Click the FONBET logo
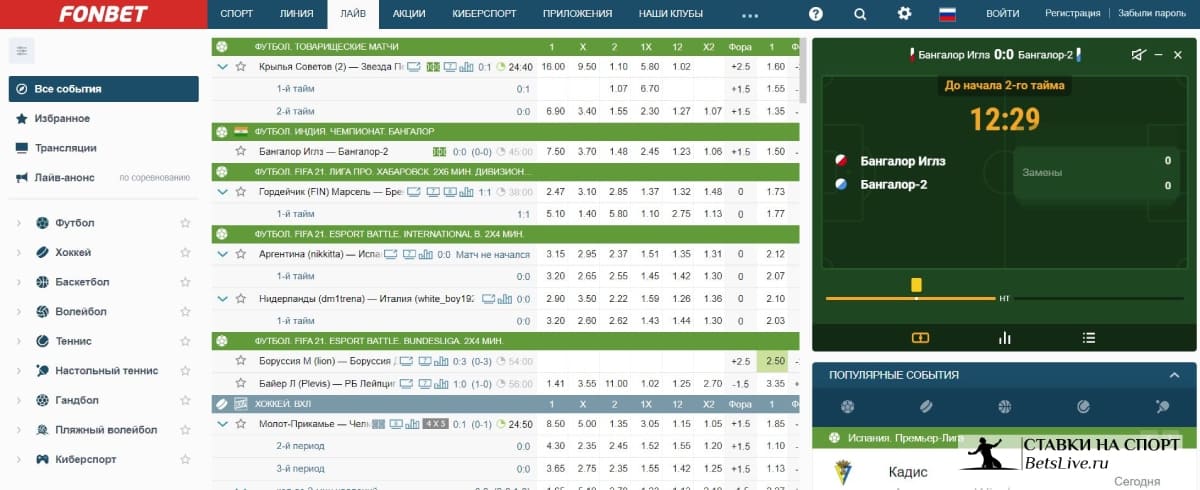The height and width of the screenshot is (490, 1200). point(104,14)
